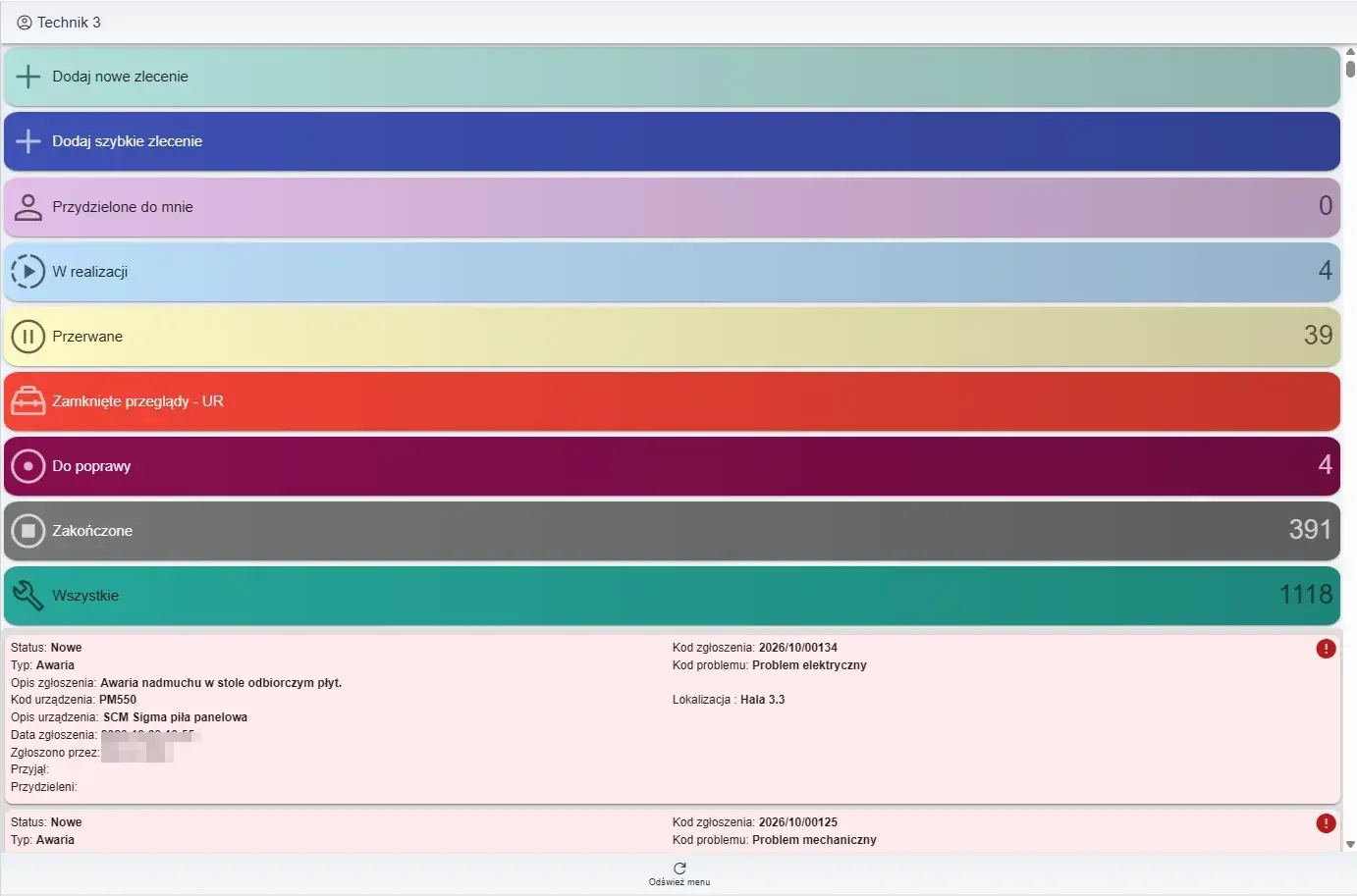The height and width of the screenshot is (896, 1357).
Task: Show all 1118 orders in Wszystkie
Action: click(x=672, y=596)
